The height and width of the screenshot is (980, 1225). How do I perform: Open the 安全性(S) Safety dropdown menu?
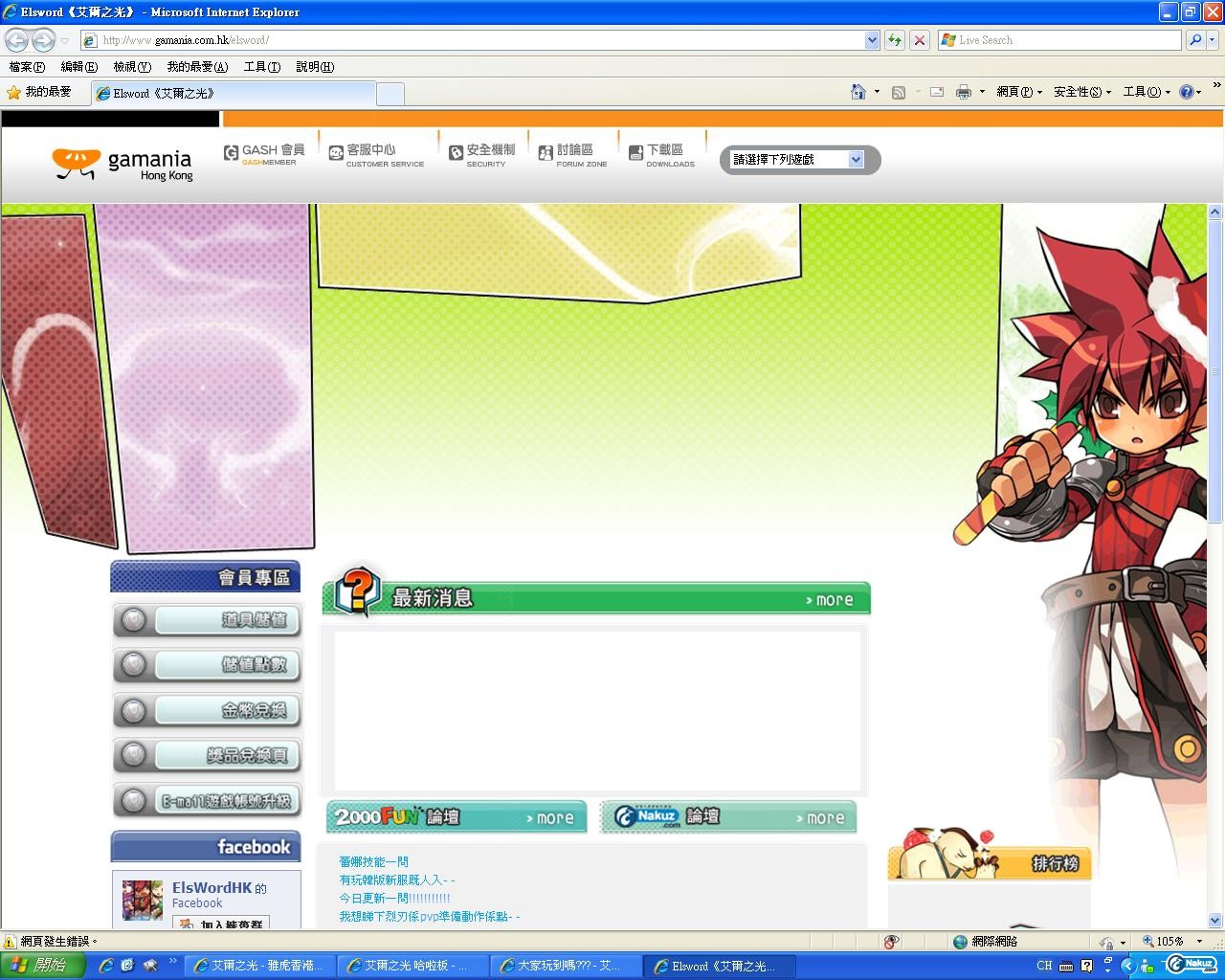(x=1082, y=92)
